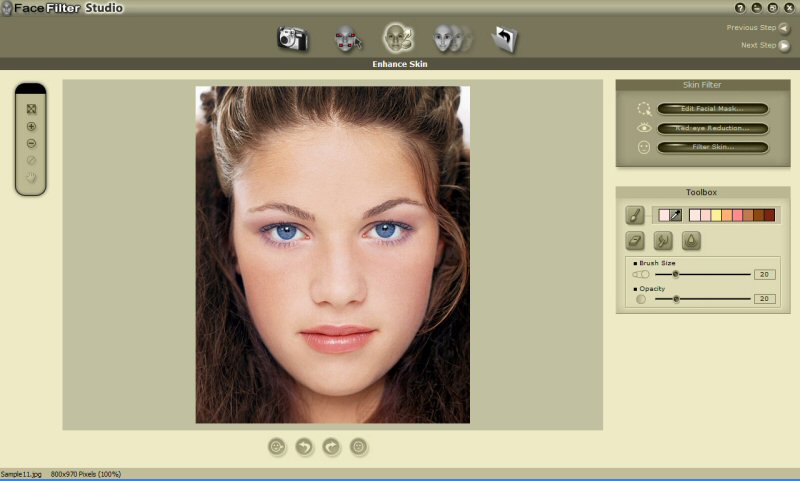Select the smudge finger tool
The width and height of the screenshot is (800, 481).
click(663, 240)
